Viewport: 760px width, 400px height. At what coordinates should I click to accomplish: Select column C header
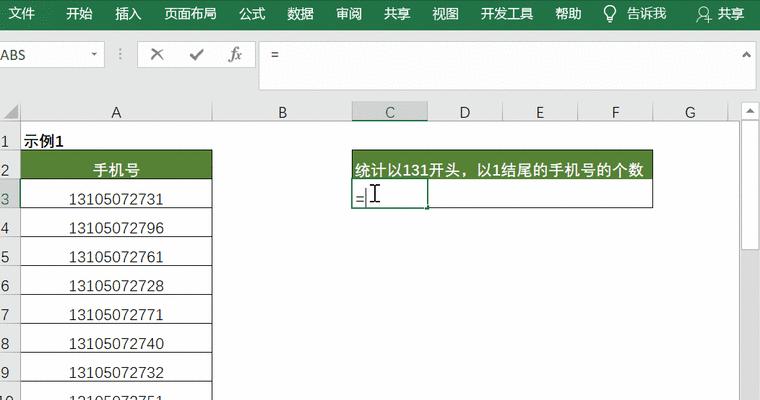(390, 112)
